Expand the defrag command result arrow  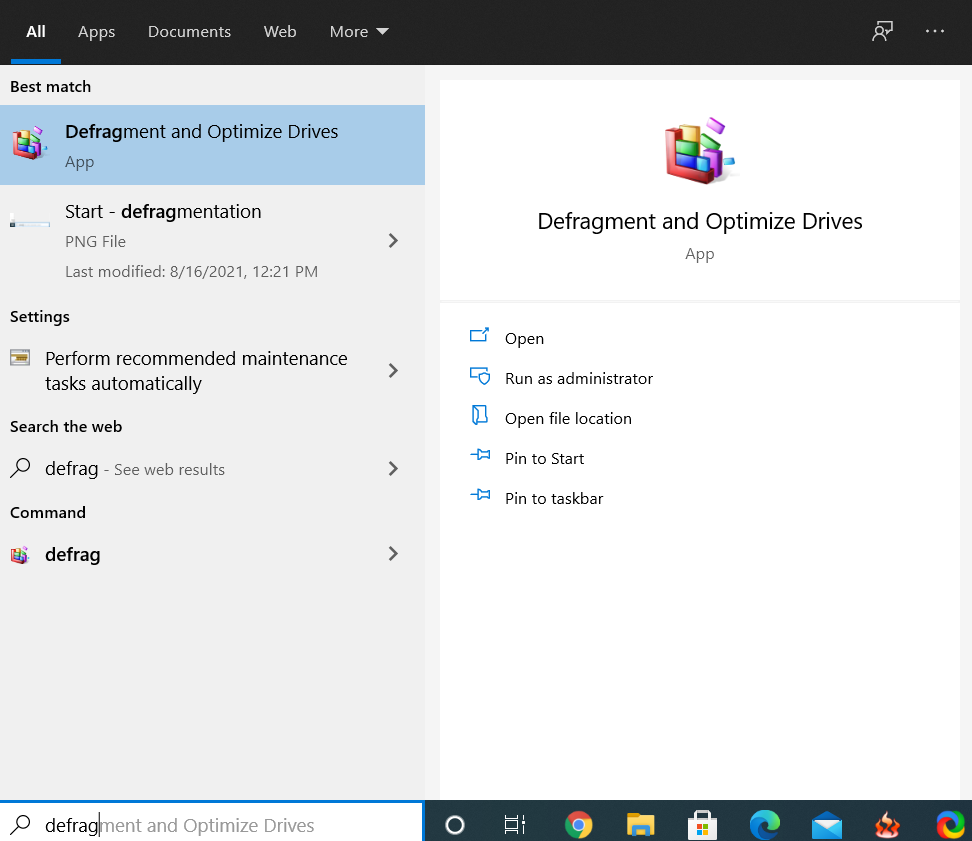point(393,554)
